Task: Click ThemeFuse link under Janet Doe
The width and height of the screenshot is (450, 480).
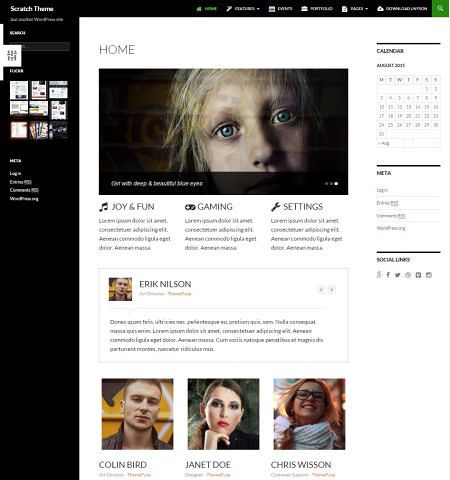Action: (218, 475)
